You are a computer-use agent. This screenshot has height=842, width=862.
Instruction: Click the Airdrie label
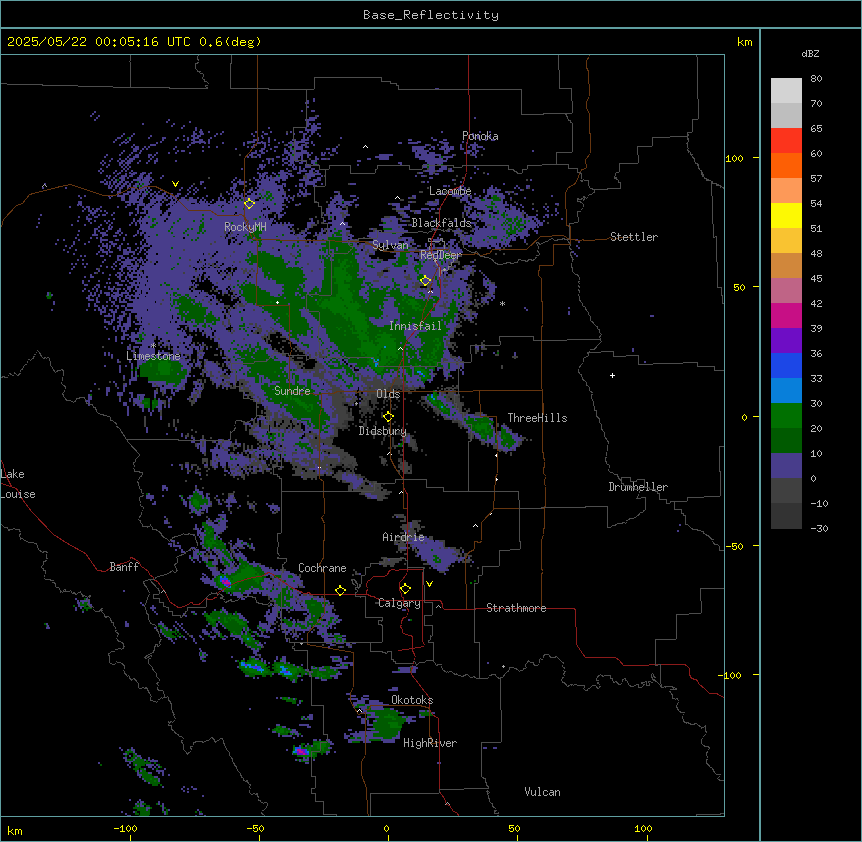(x=403, y=537)
